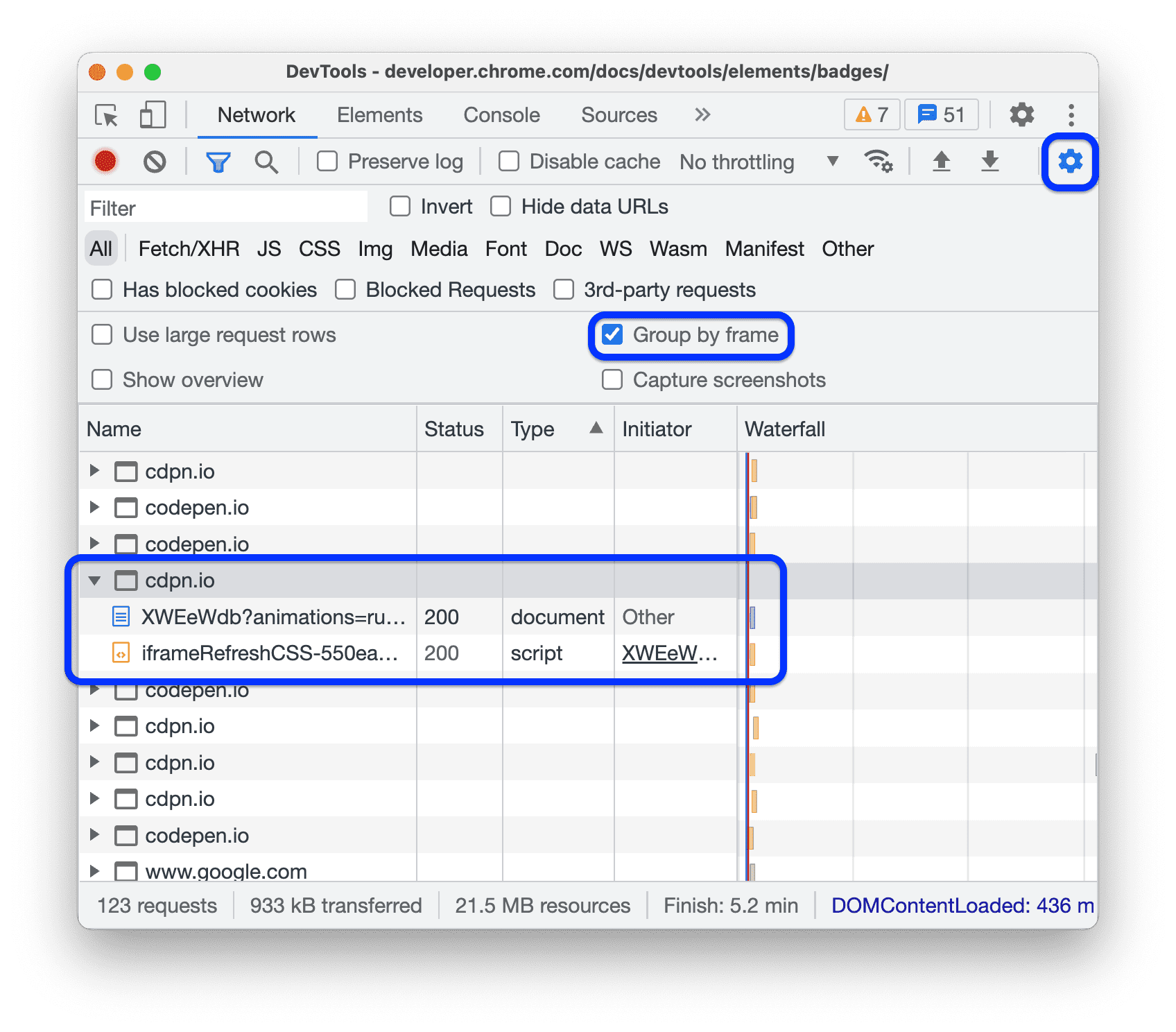1176x1032 pixels.
Task: Check the Disable cache option
Action: tap(508, 161)
